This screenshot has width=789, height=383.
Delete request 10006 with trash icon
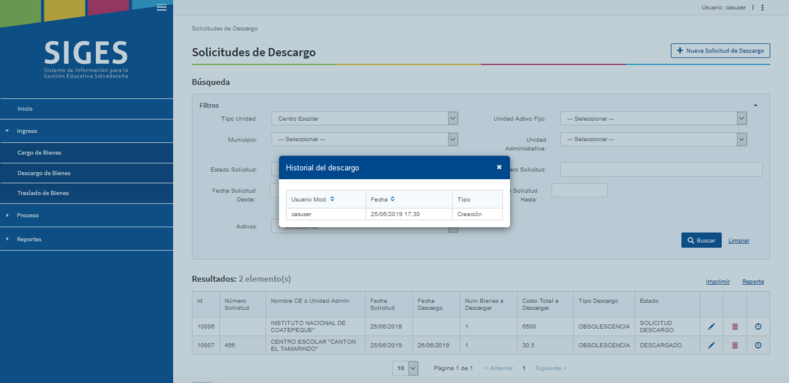(x=735, y=327)
